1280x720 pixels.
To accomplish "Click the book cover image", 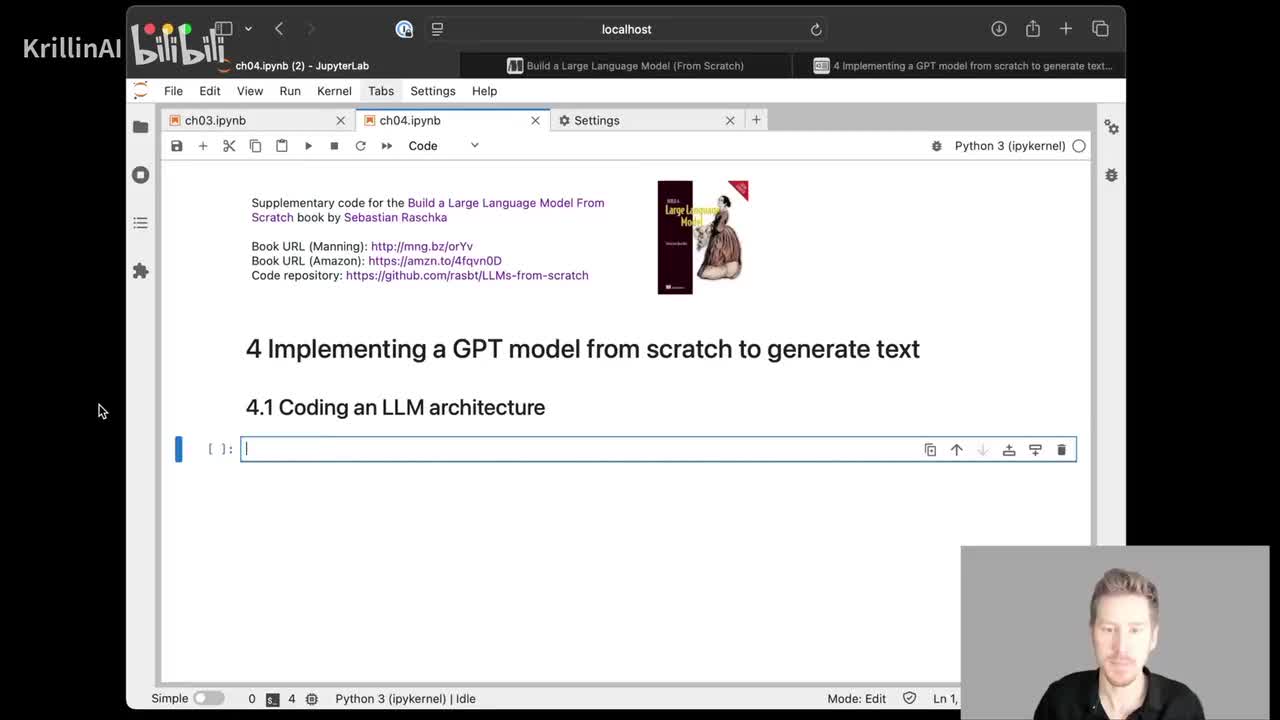I will coord(703,237).
